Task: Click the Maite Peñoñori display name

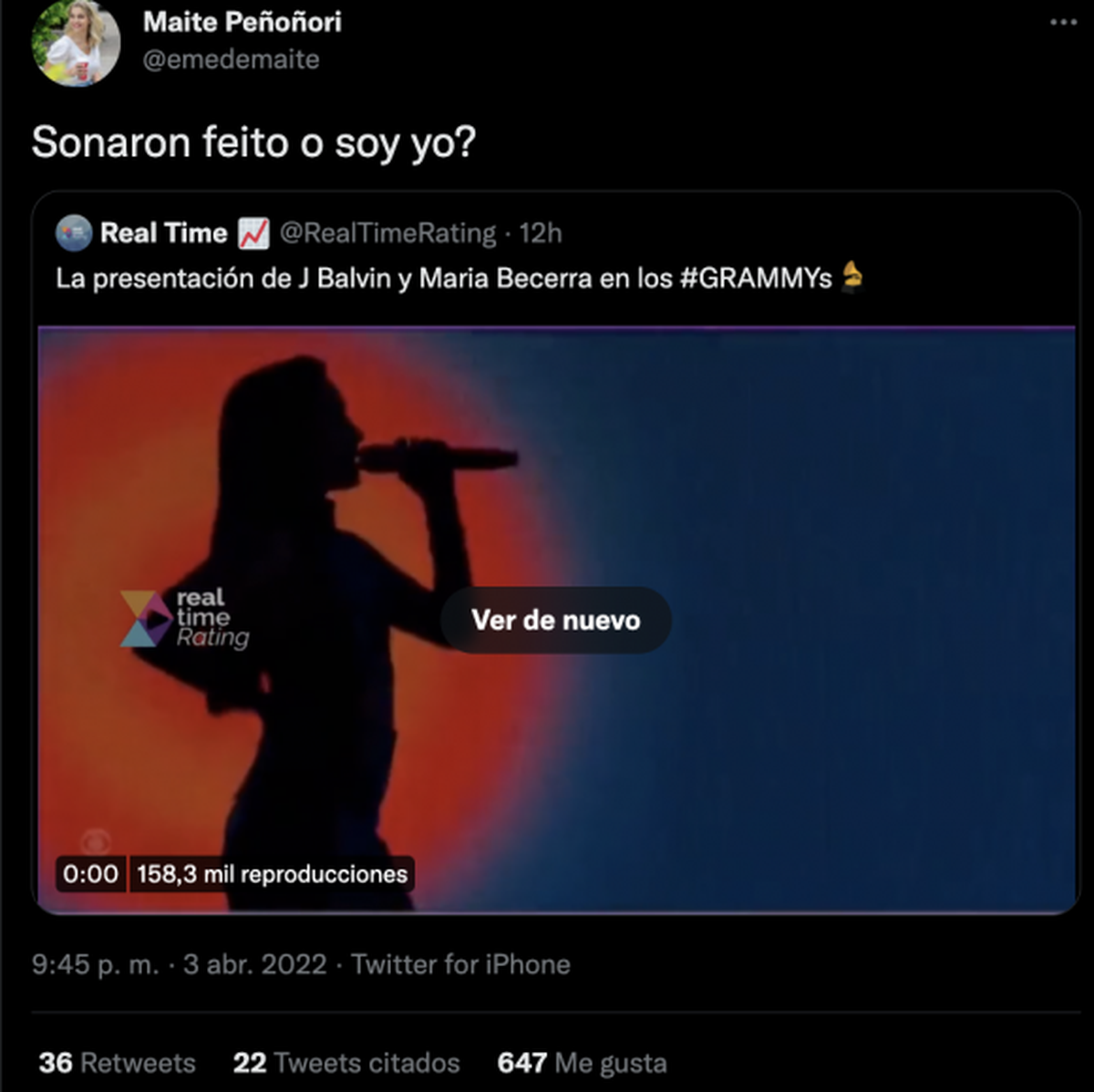Action: click(x=243, y=22)
